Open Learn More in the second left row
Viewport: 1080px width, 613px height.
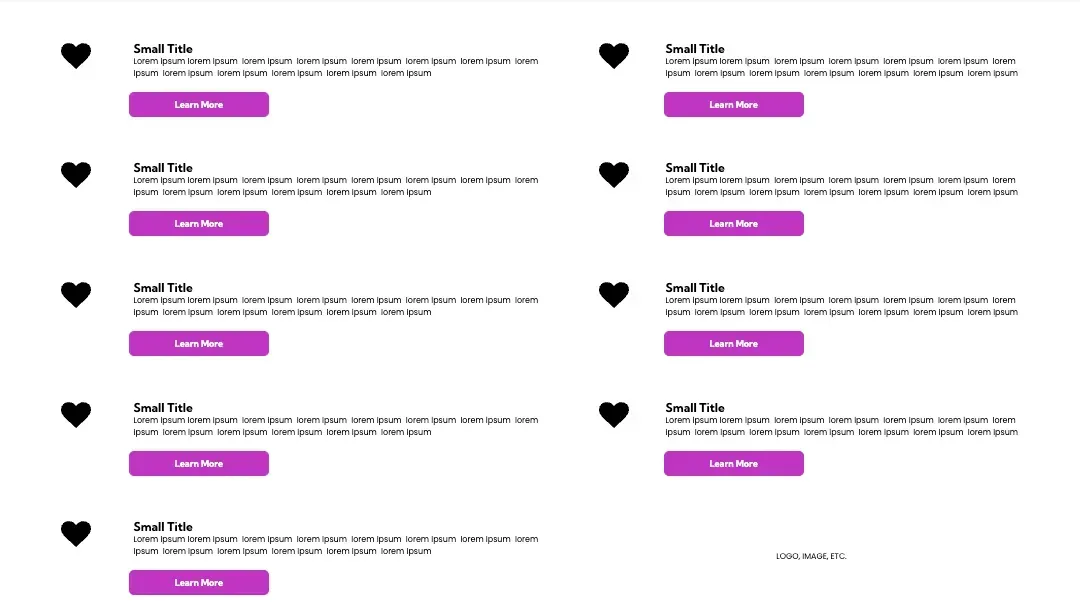click(199, 224)
